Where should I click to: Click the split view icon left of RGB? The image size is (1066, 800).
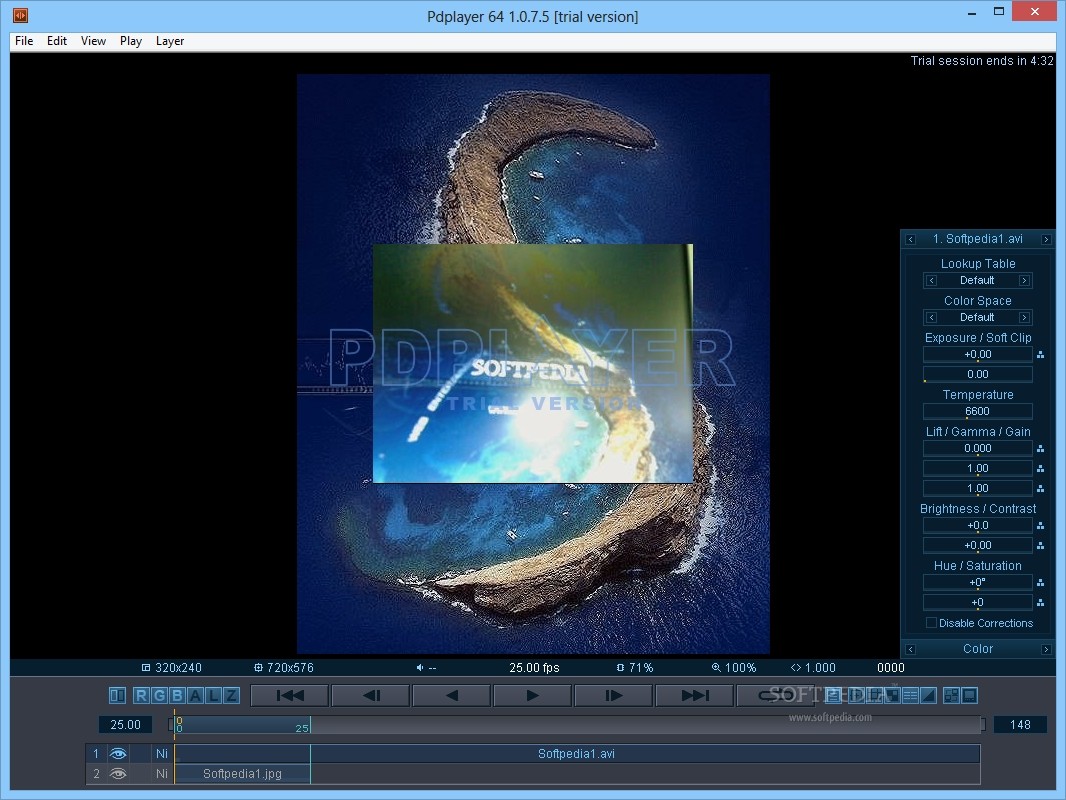[x=117, y=695]
